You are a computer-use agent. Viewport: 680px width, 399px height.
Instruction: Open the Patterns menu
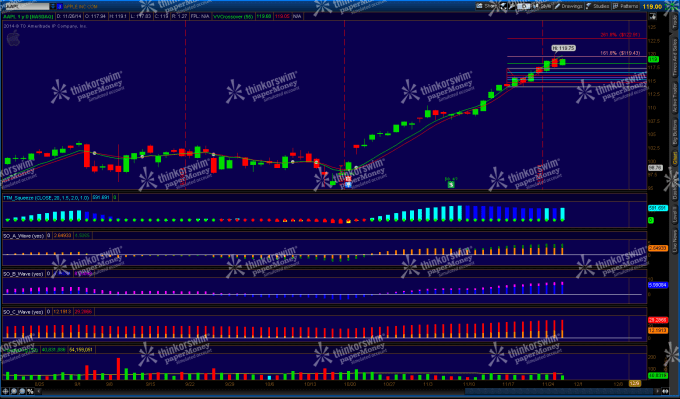pyautogui.click(x=625, y=6)
